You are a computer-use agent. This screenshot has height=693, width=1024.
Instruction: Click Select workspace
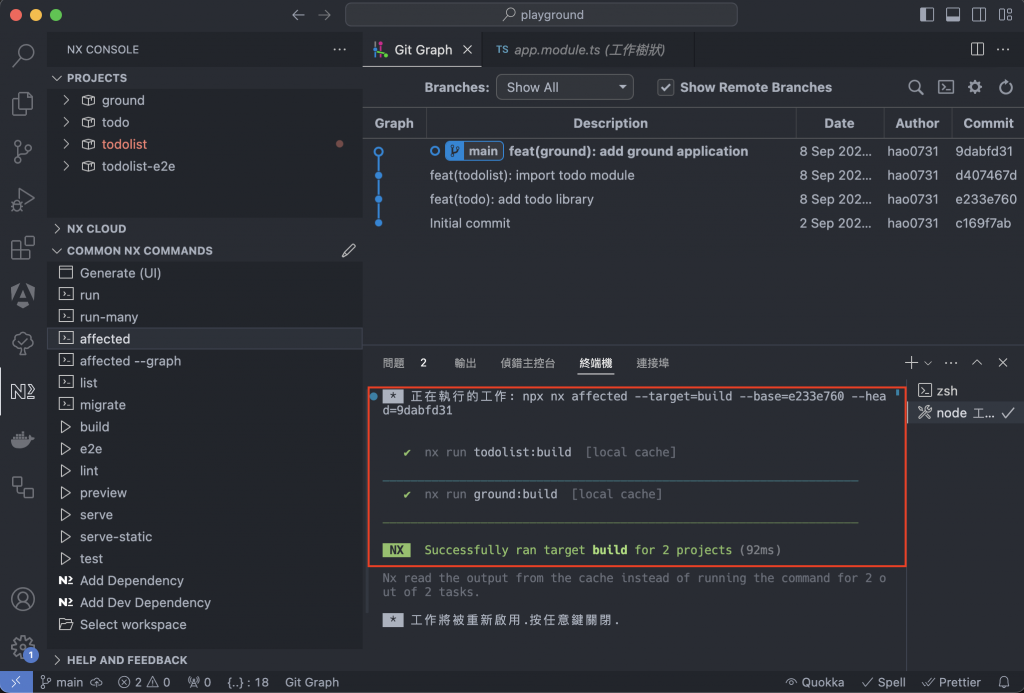pos(205,624)
